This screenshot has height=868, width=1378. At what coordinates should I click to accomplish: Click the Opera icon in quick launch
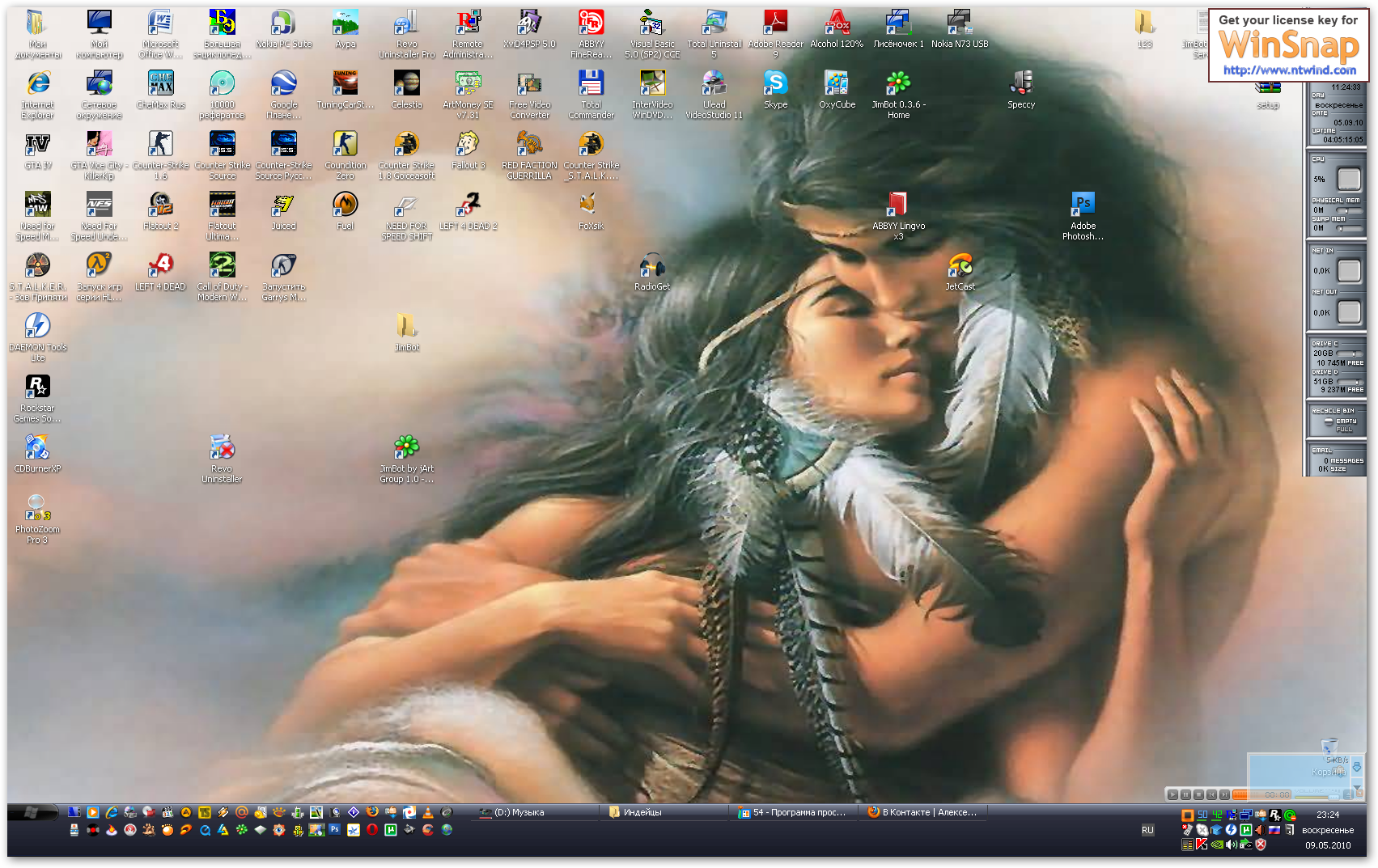[372, 830]
